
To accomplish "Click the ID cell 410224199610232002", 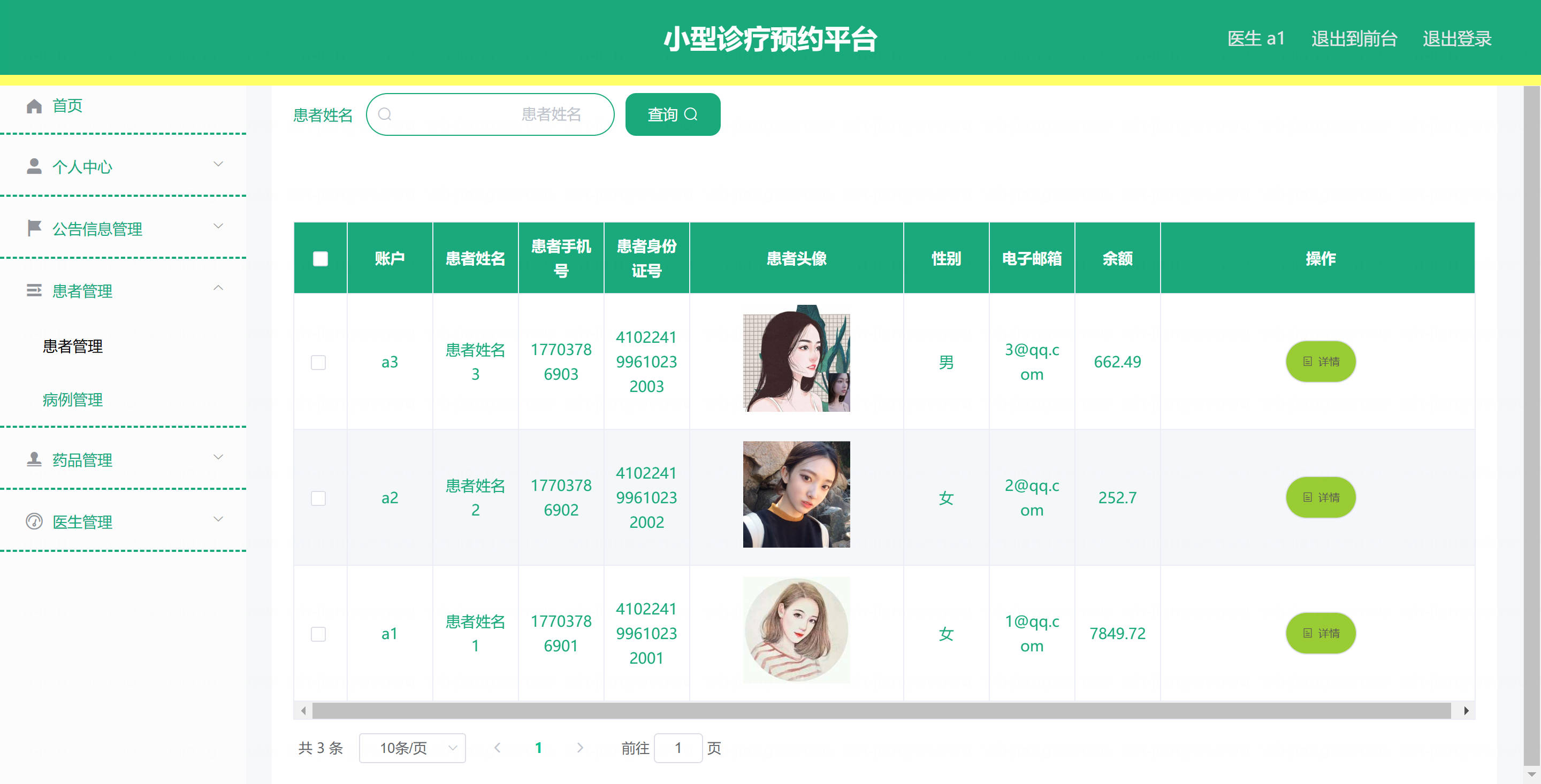I will pyautogui.click(x=646, y=497).
